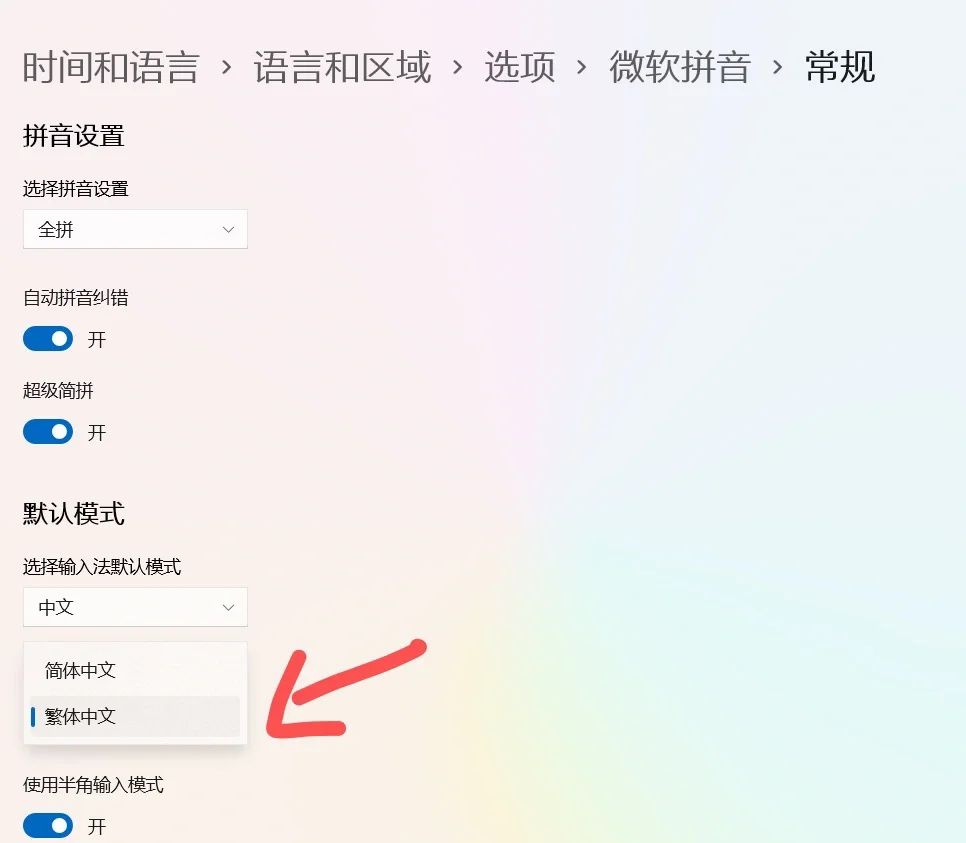
Task: Turn off the 超级简拼 switch
Action: pyautogui.click(x=48, y=432)
